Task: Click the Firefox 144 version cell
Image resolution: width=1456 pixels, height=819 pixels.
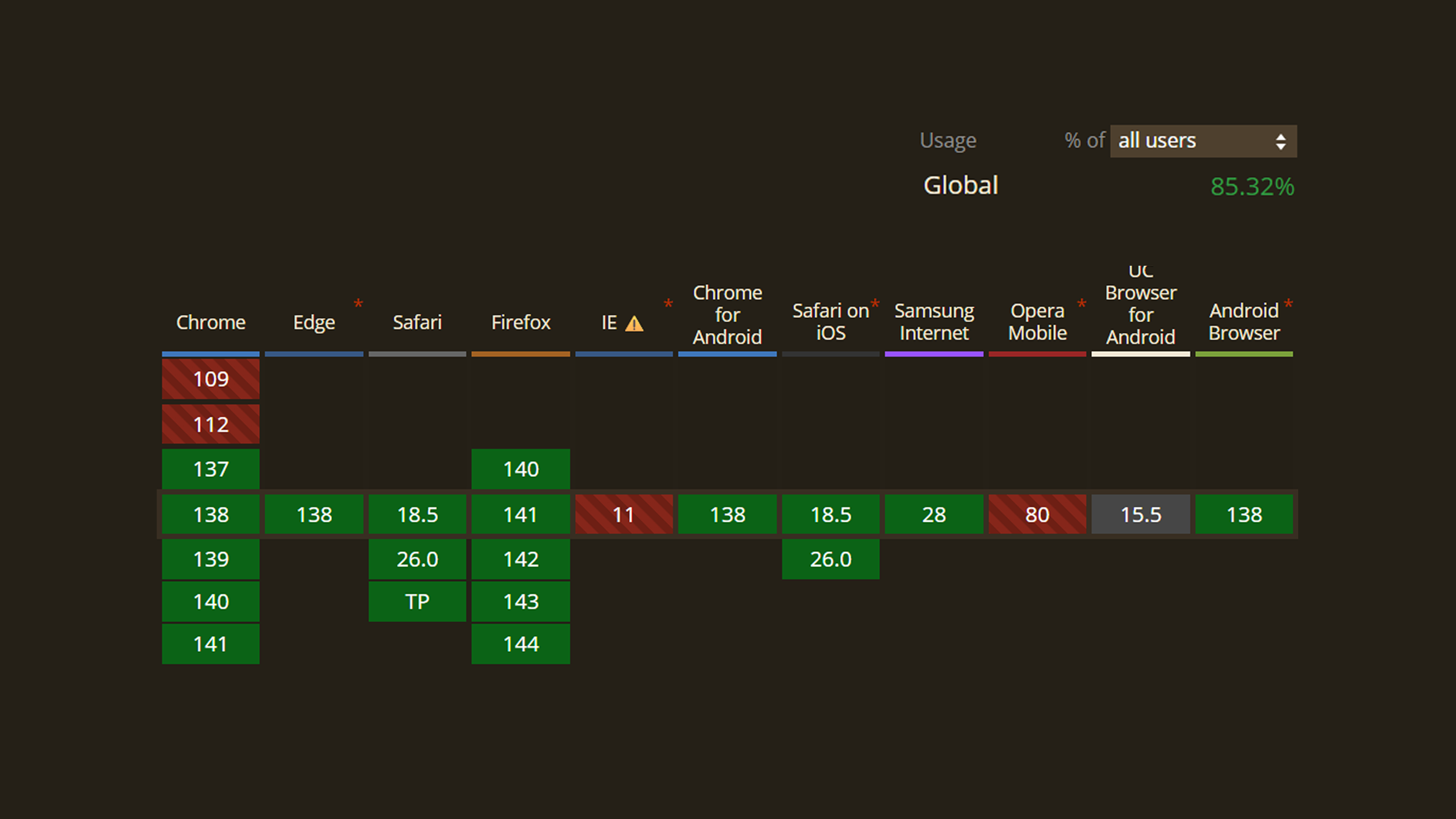Action: click(x=521, y=644)
